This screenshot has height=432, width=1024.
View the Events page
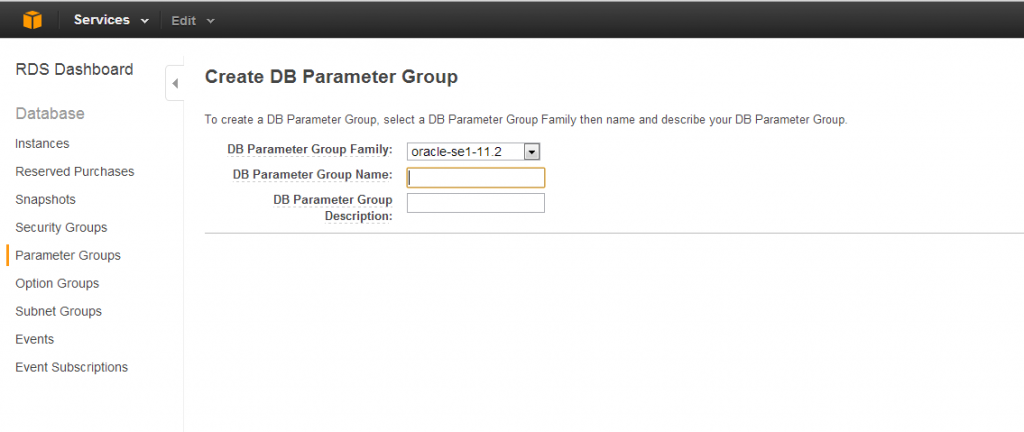coord(35,339)
